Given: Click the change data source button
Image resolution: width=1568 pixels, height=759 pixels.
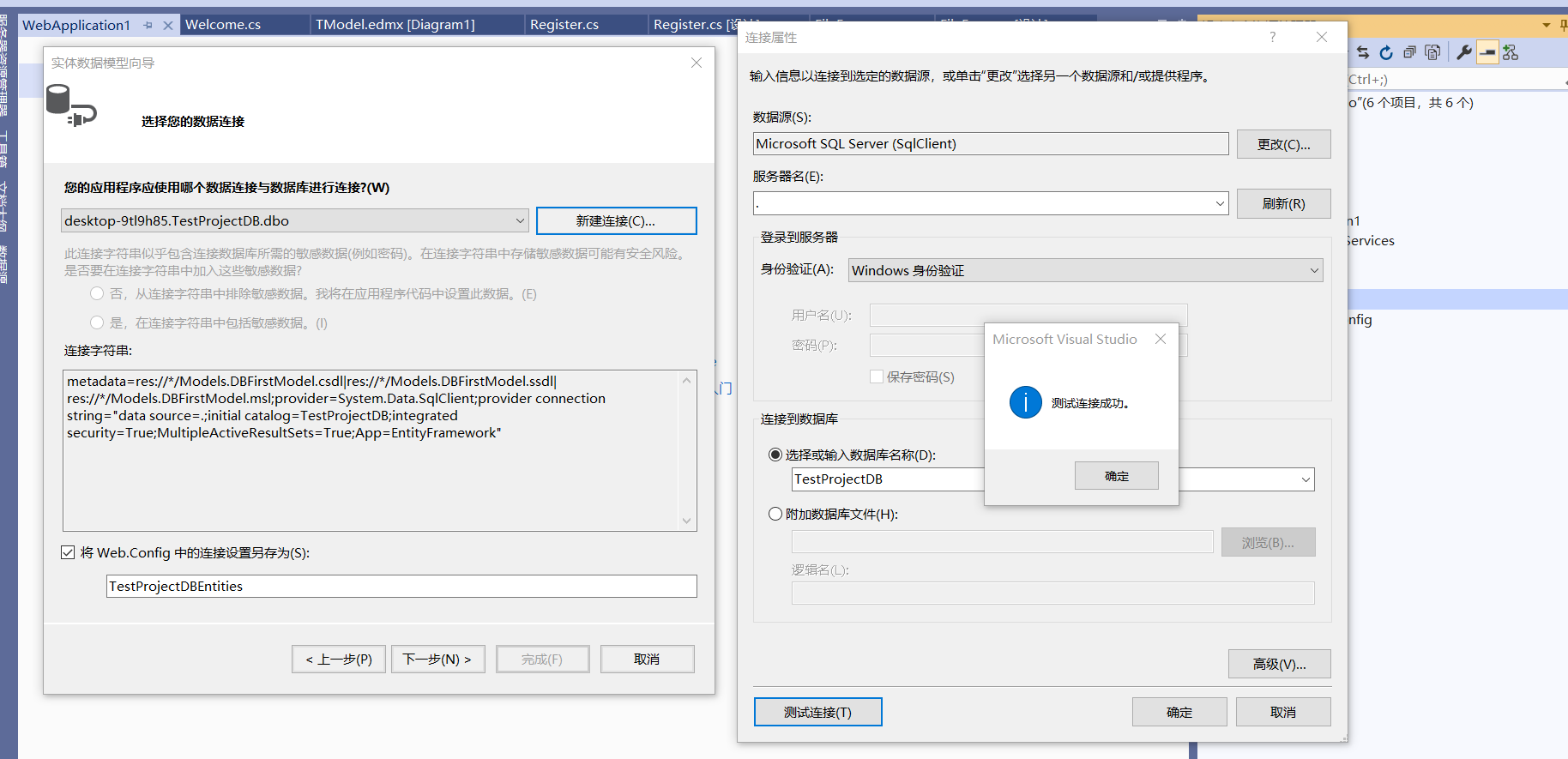Looking at the screenshot, I should 1283,144.
